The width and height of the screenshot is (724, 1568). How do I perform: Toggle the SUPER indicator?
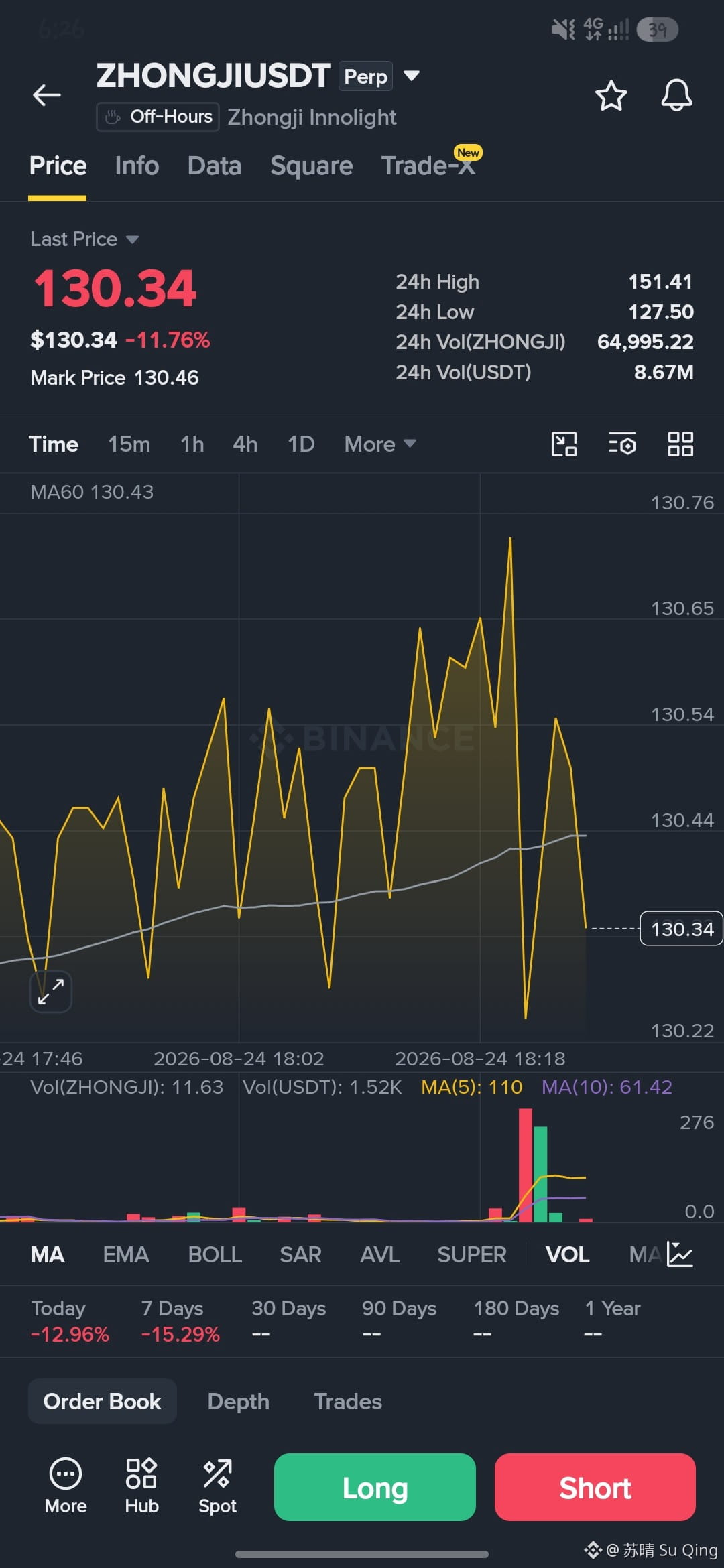click(x=472, y=1254)
